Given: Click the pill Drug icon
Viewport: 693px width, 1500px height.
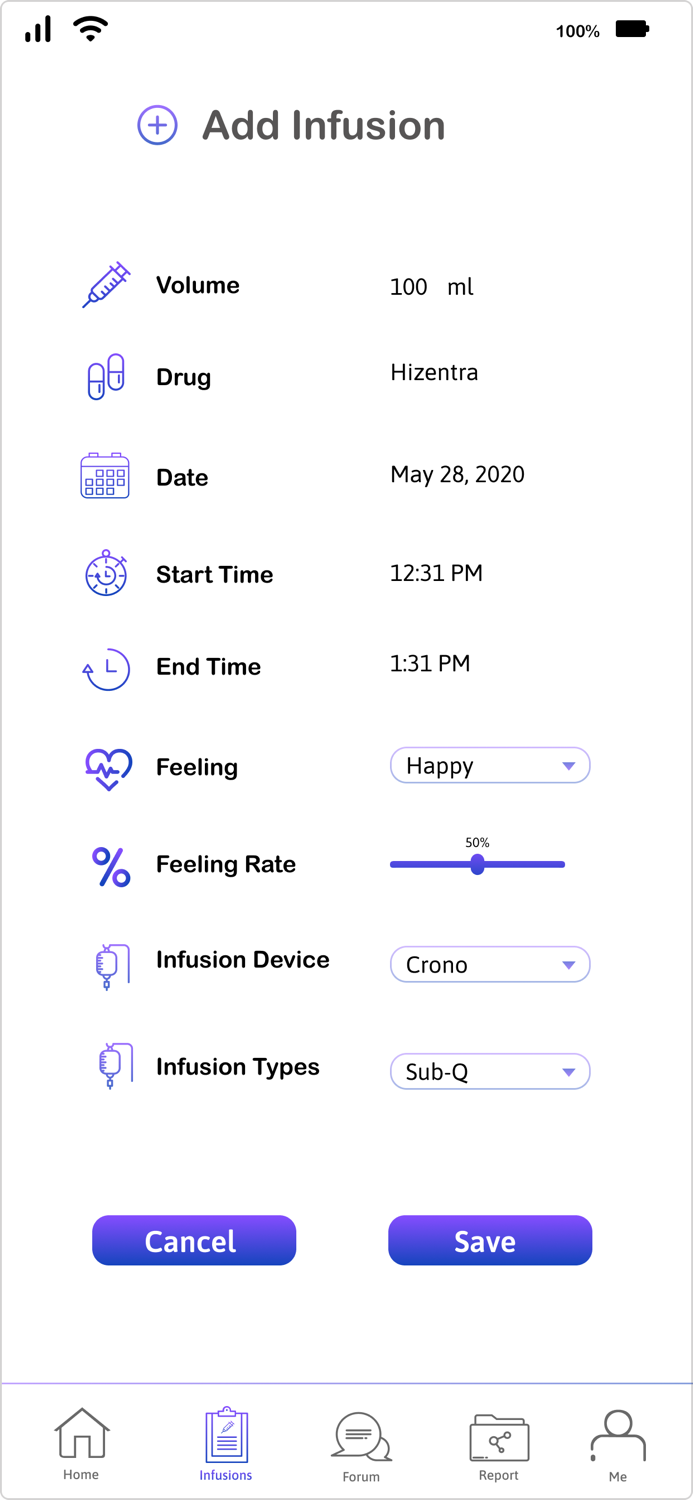Looking at the screenshot, I should pyautogui.click(x=104, y=377).
